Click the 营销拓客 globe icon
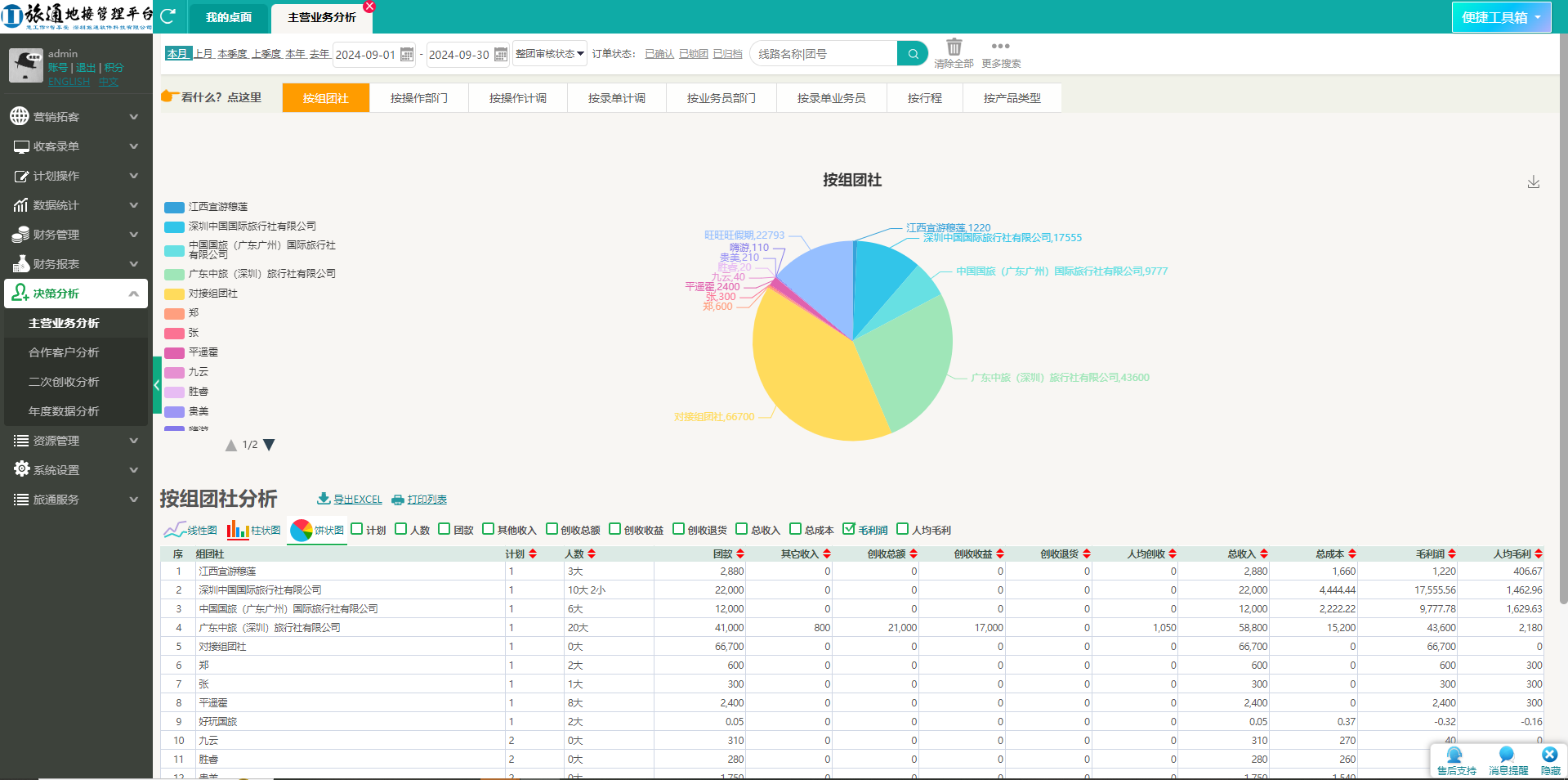1568x780 pixels. point(20,116)
